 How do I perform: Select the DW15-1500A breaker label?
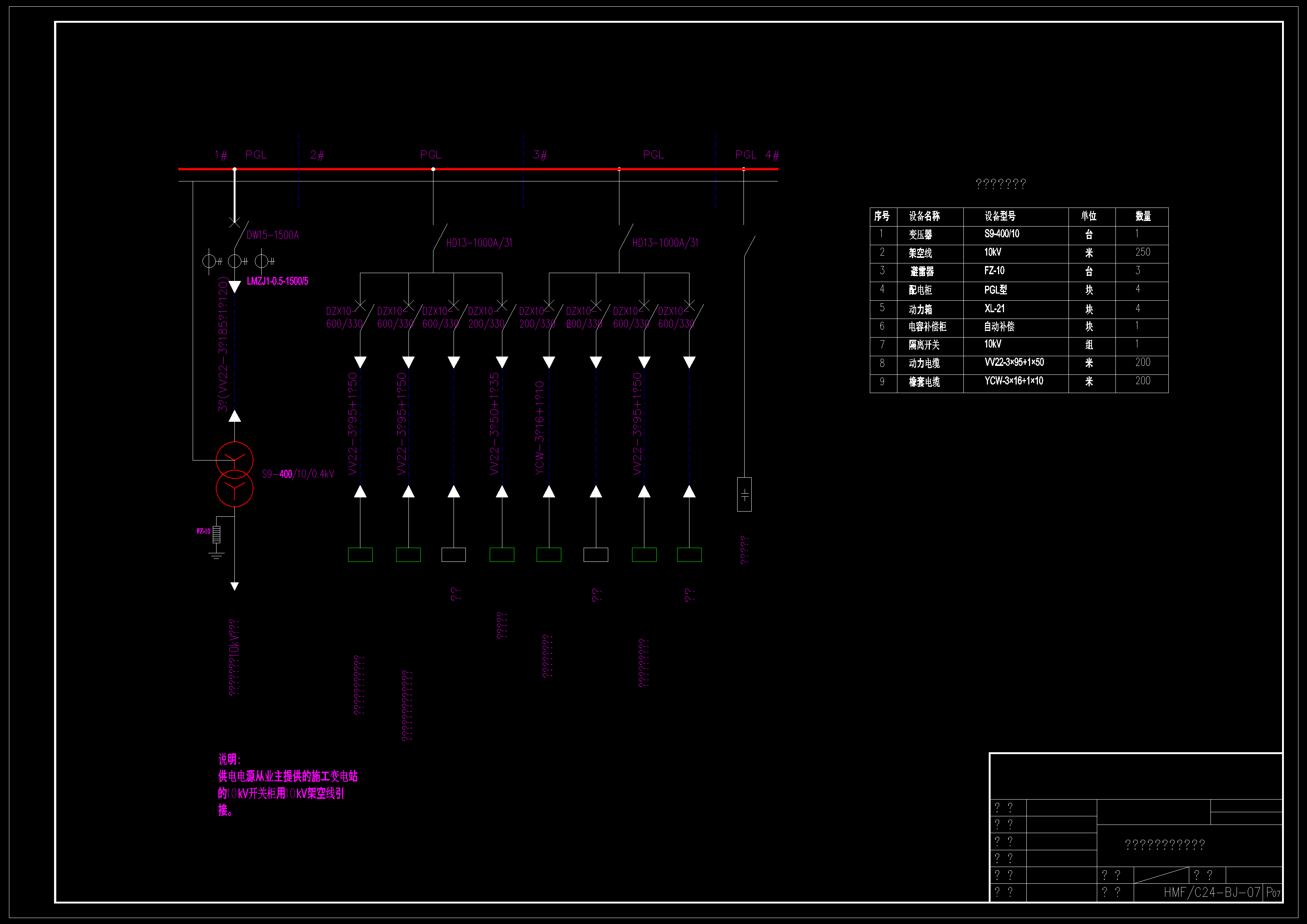(272, 235)
